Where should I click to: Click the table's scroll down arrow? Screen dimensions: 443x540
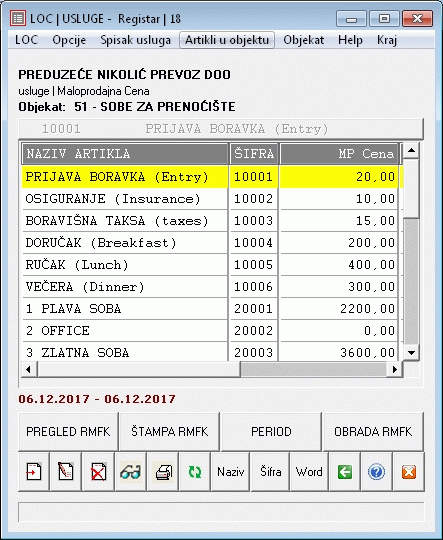411,353
